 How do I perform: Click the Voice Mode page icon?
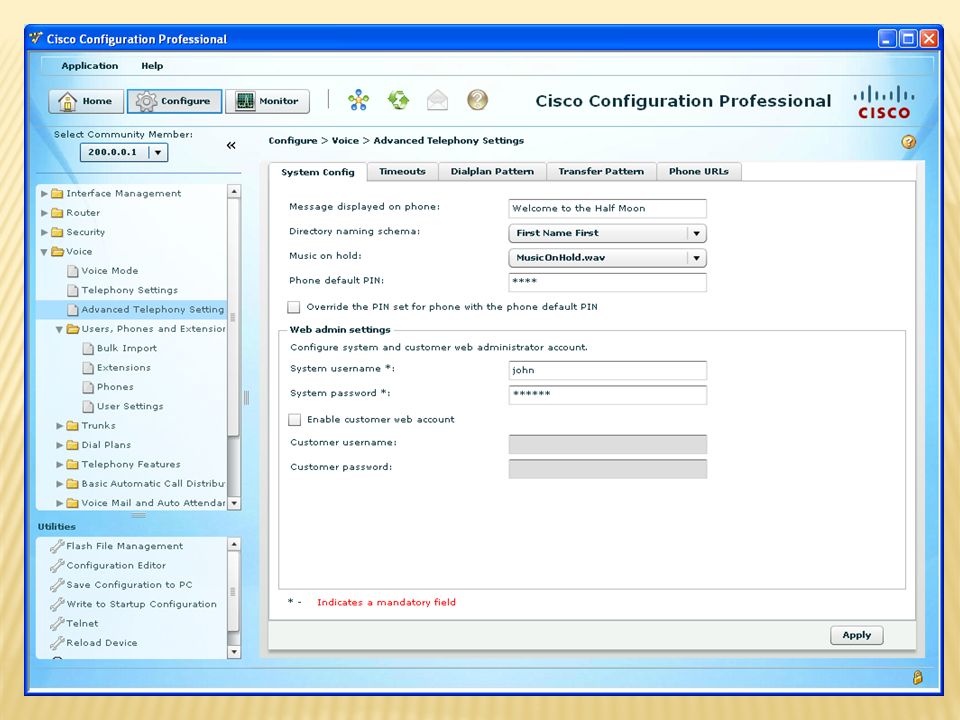pos(73,271)
